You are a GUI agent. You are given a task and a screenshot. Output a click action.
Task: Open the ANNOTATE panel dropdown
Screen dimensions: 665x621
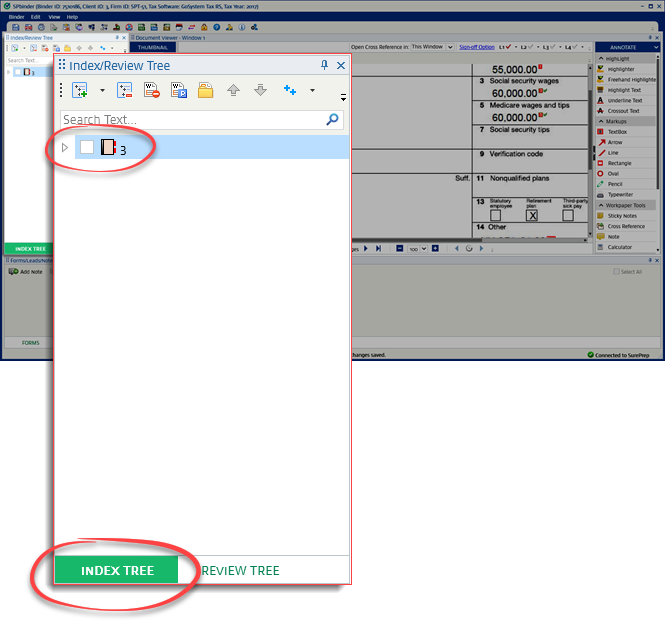(x=657, y=48)
